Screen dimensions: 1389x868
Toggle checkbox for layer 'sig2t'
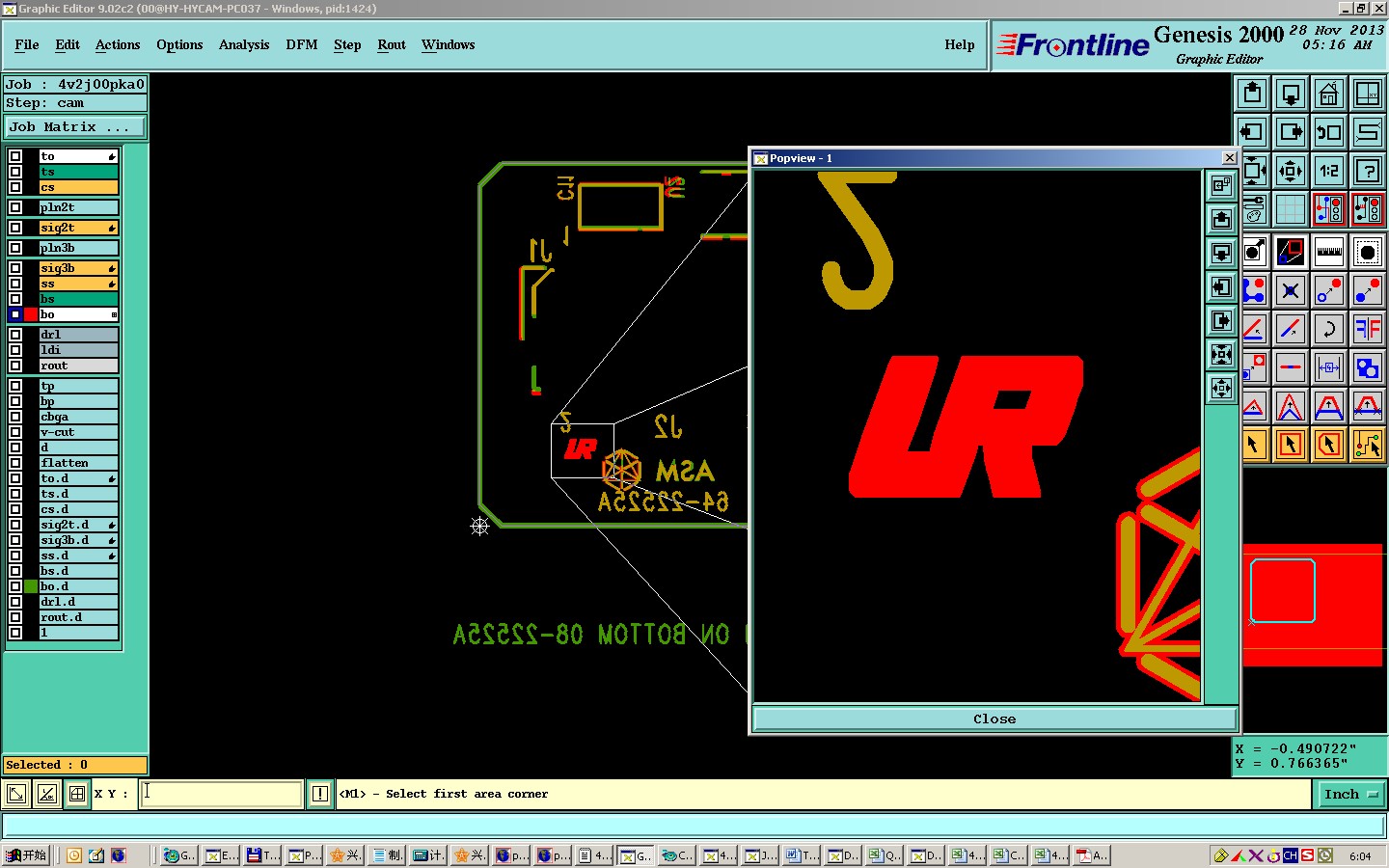coord(15,228)
